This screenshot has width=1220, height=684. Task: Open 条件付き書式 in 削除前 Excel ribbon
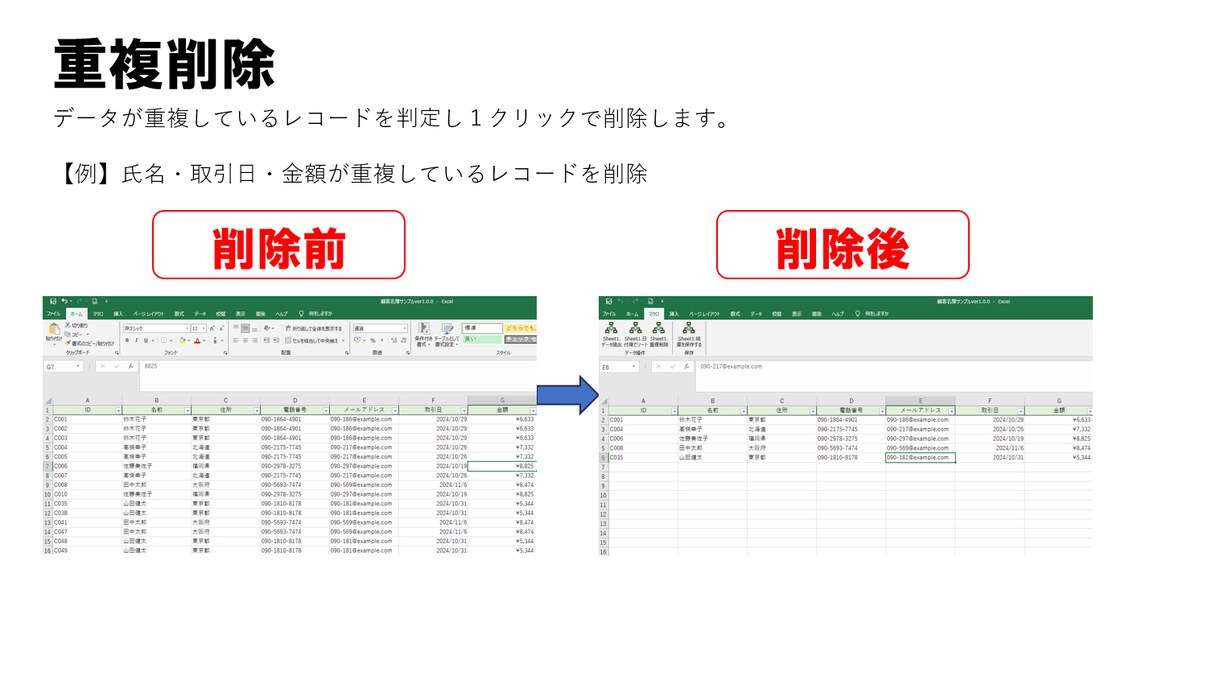click(x=423, y=334)
